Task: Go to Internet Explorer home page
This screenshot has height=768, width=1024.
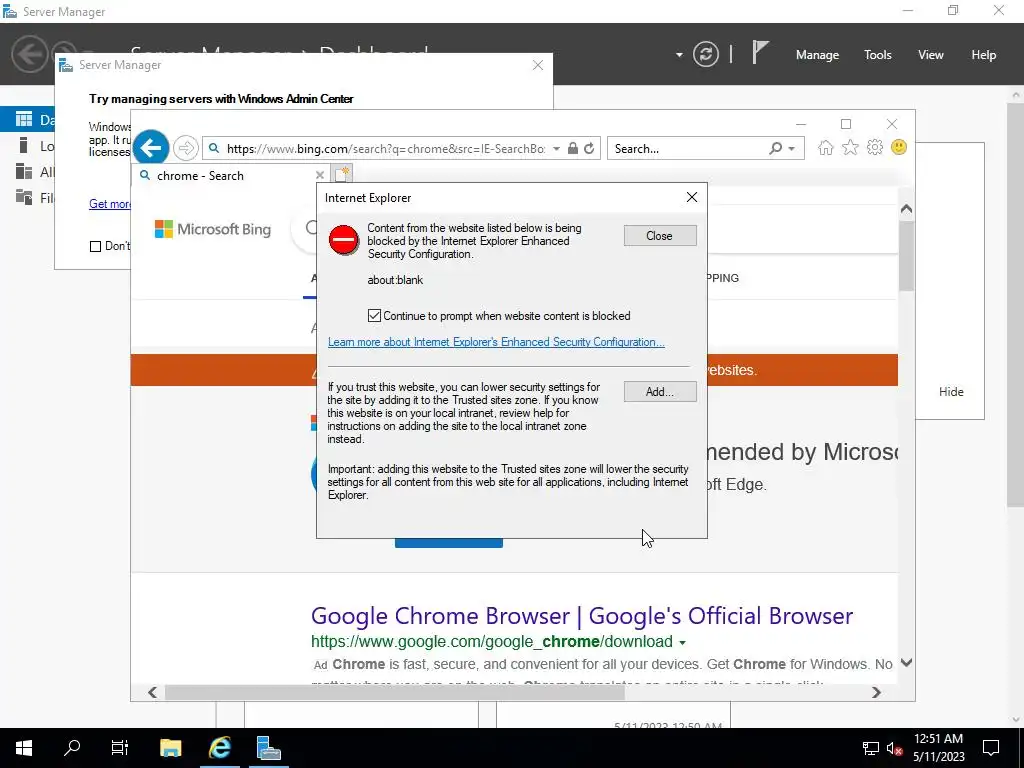Action: pyautogui.click(x=825, y=148)
